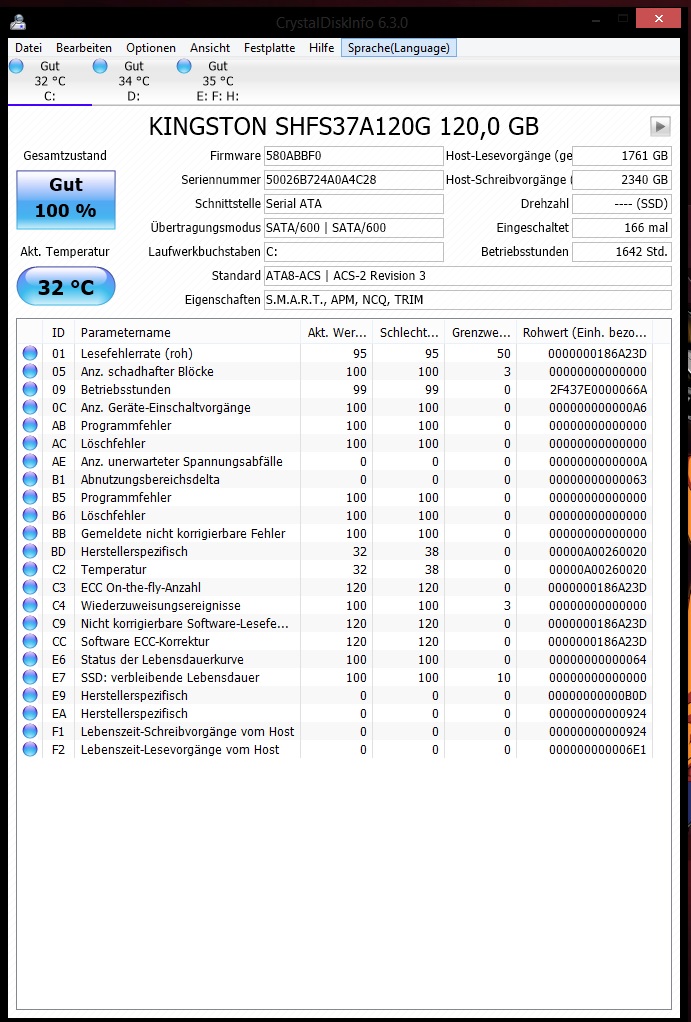Viewport: 691px width, 1022px height.
Task: Click status orb for Lebenszeit-Lesevorgänge vom Host
Action: click(x=30, y=749)
